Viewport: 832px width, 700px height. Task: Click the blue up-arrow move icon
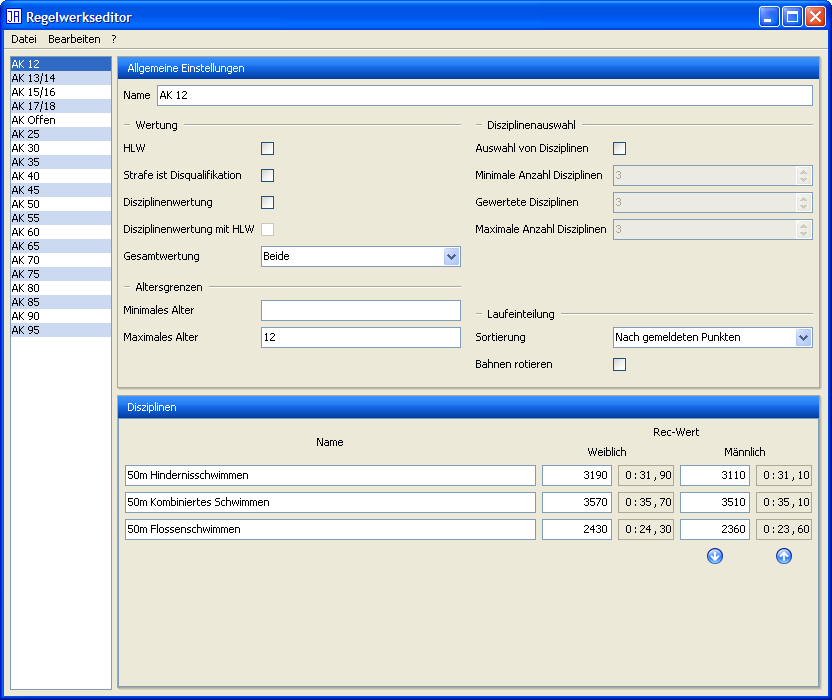point(784,556)
